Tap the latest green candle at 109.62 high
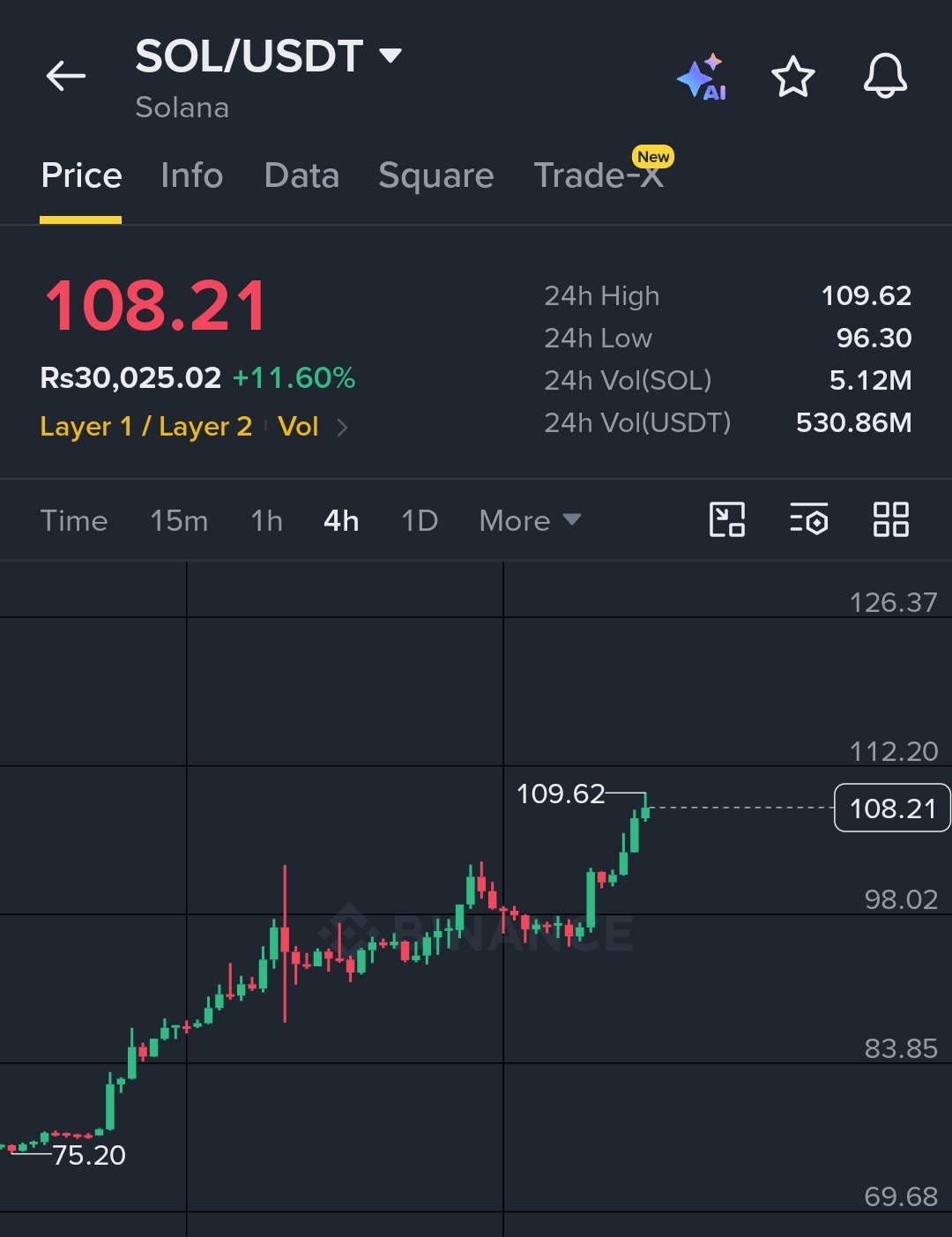The image size is (952, 1237). click(645, 808)
